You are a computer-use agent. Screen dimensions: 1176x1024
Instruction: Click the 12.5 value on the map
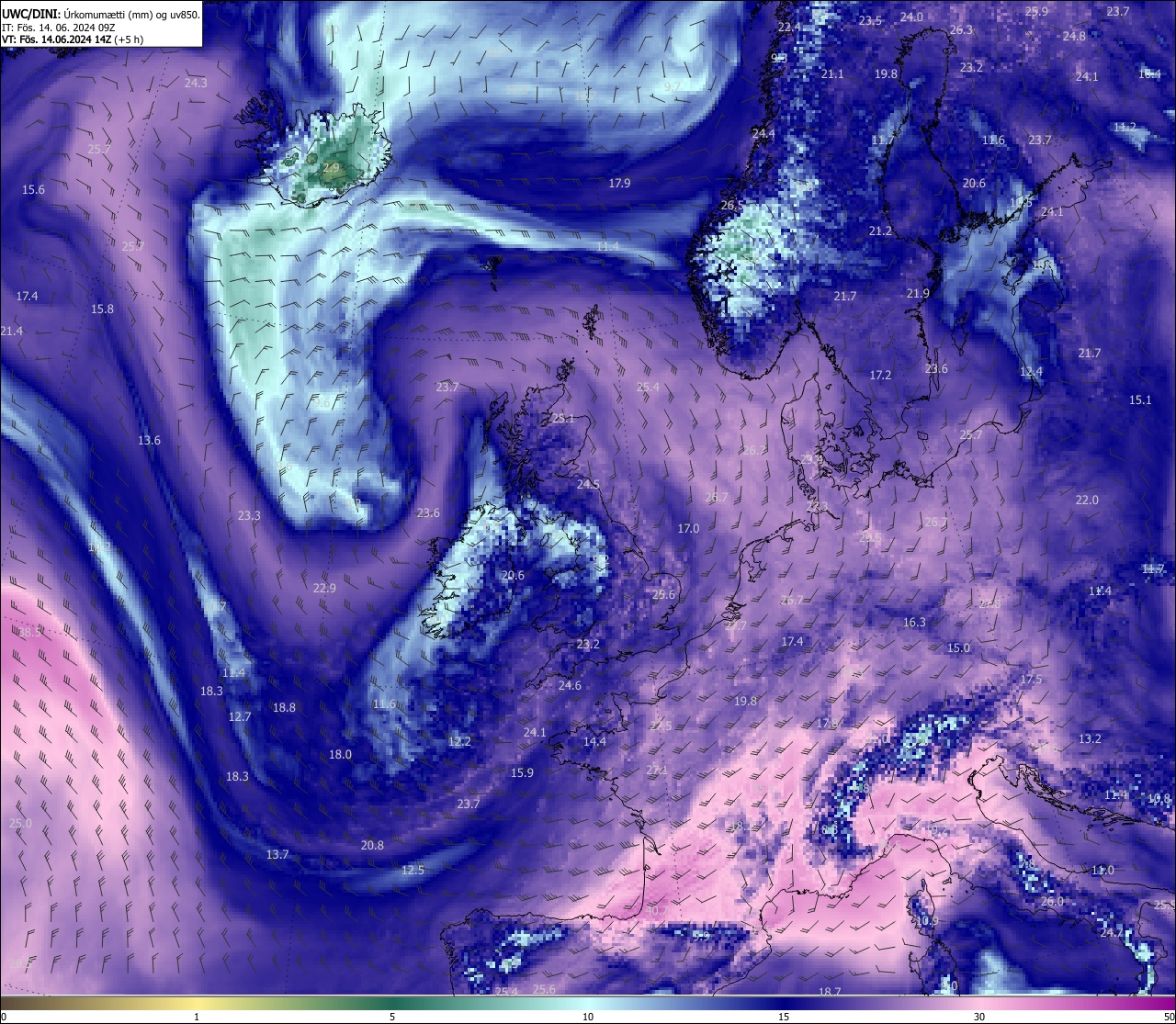click(x=413, y=870)
